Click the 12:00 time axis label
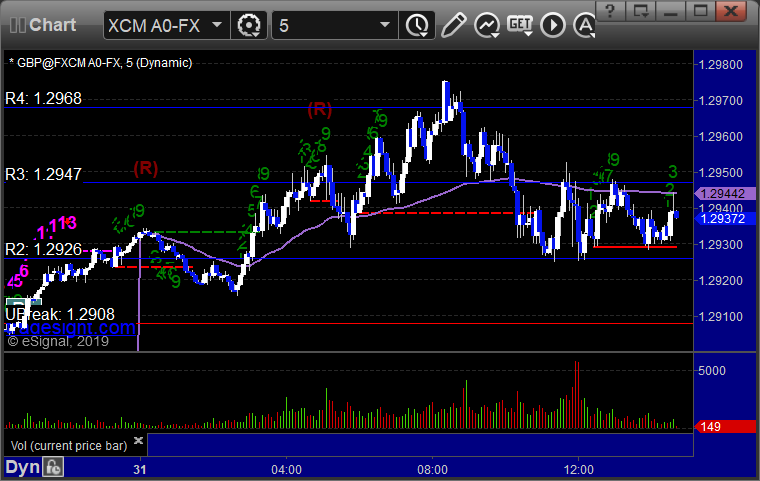The width and height of the screenshot is (760, 481). [579, 470]
